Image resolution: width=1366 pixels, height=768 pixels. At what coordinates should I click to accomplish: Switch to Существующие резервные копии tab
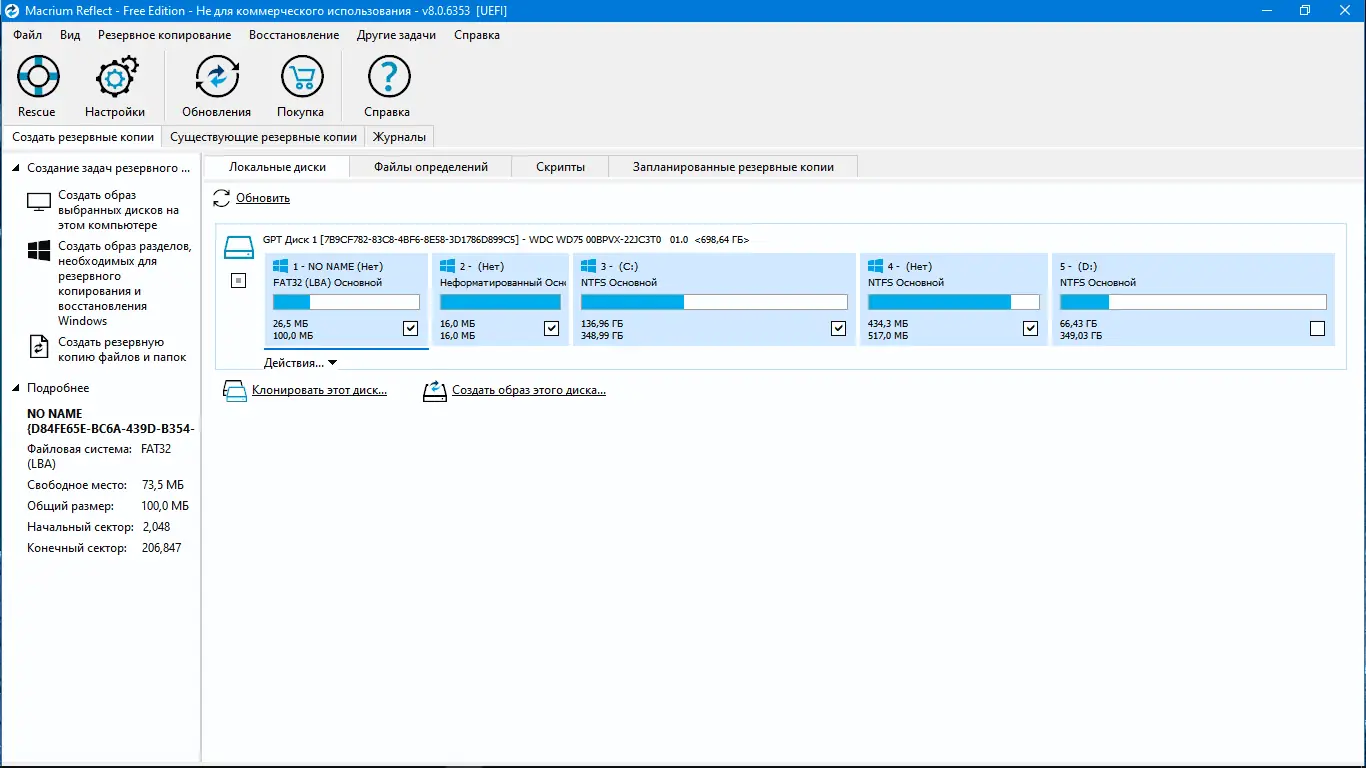[x=263, y=137]
